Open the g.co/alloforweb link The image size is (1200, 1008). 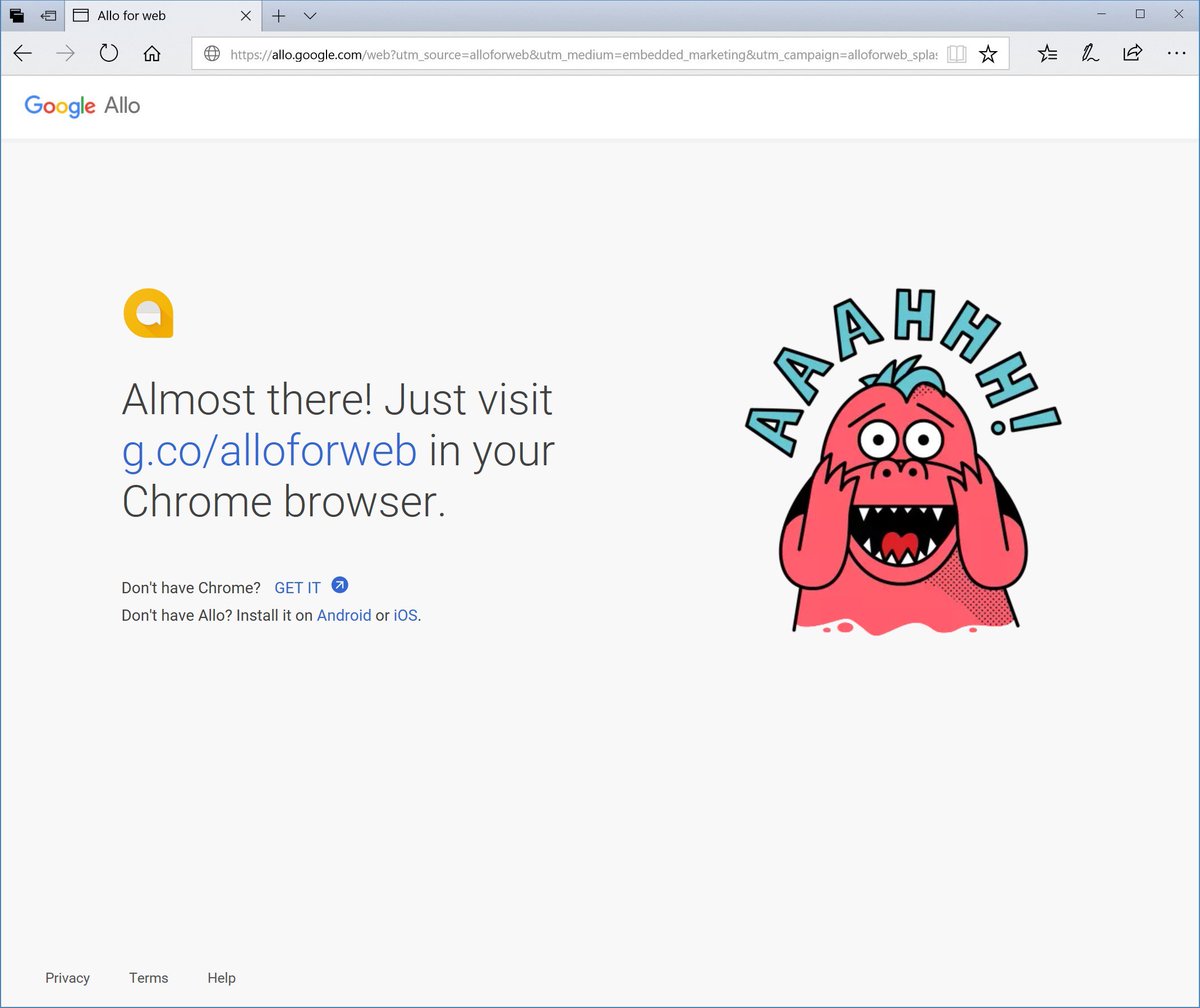pos(269,450)
